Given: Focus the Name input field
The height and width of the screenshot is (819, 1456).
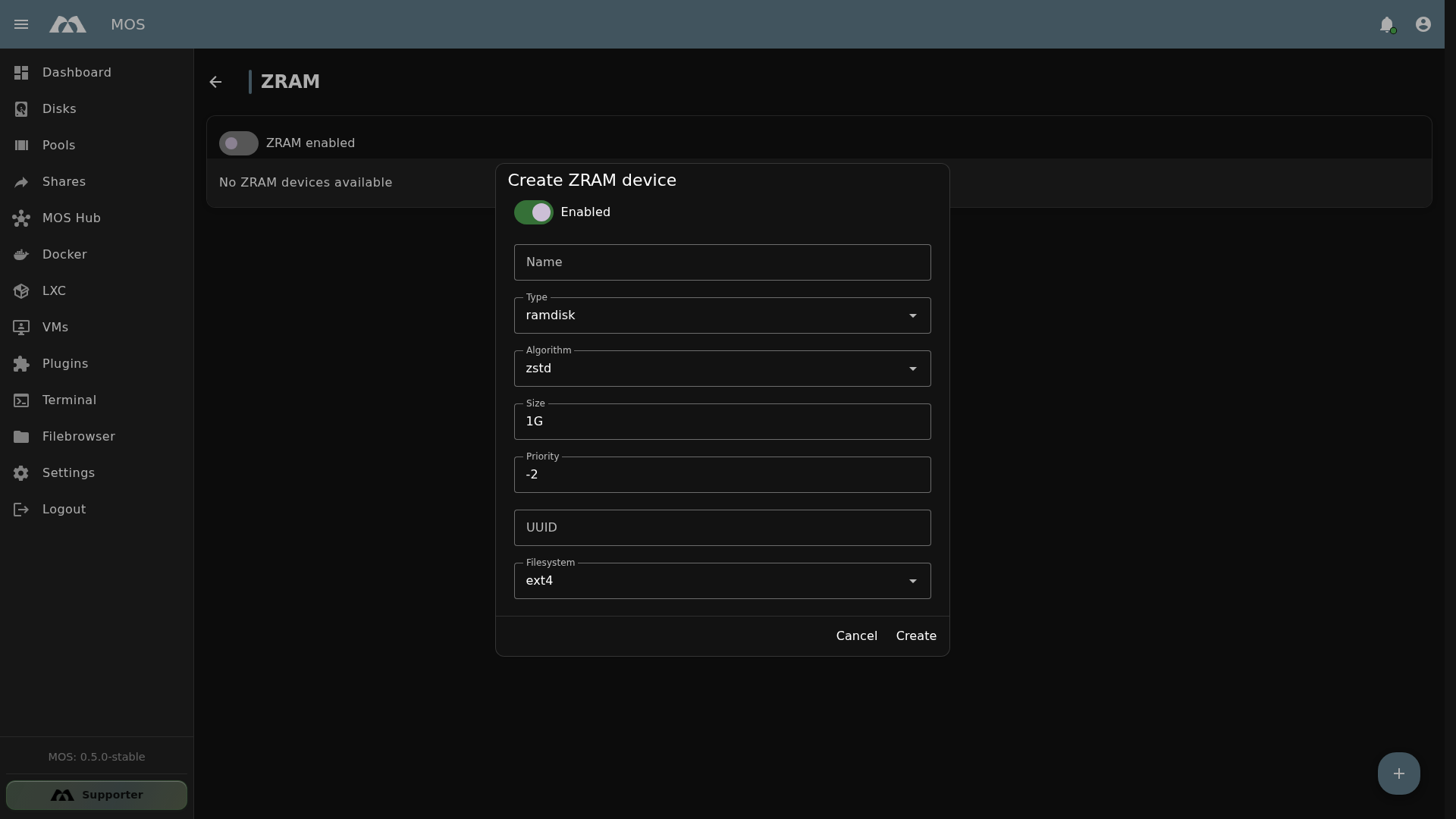Looking at the screenshot, I should [x=722, y=262].
